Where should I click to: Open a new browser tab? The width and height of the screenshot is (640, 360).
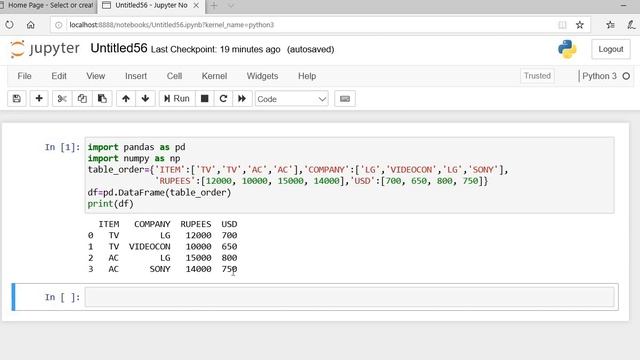pos(214,5)
